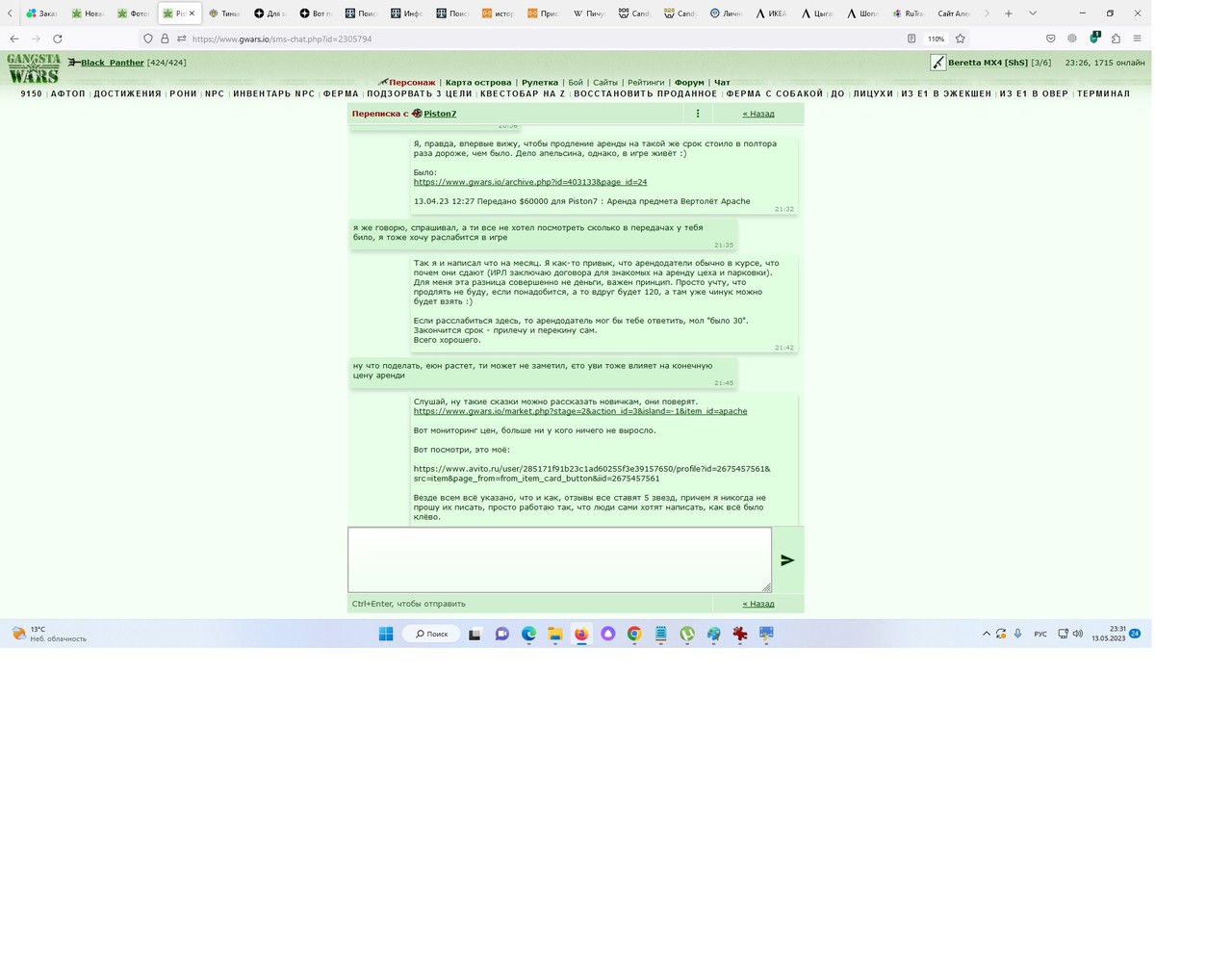Open uTorrent from taskbar
Screen dimensions: 1232x961
point(687,634)
